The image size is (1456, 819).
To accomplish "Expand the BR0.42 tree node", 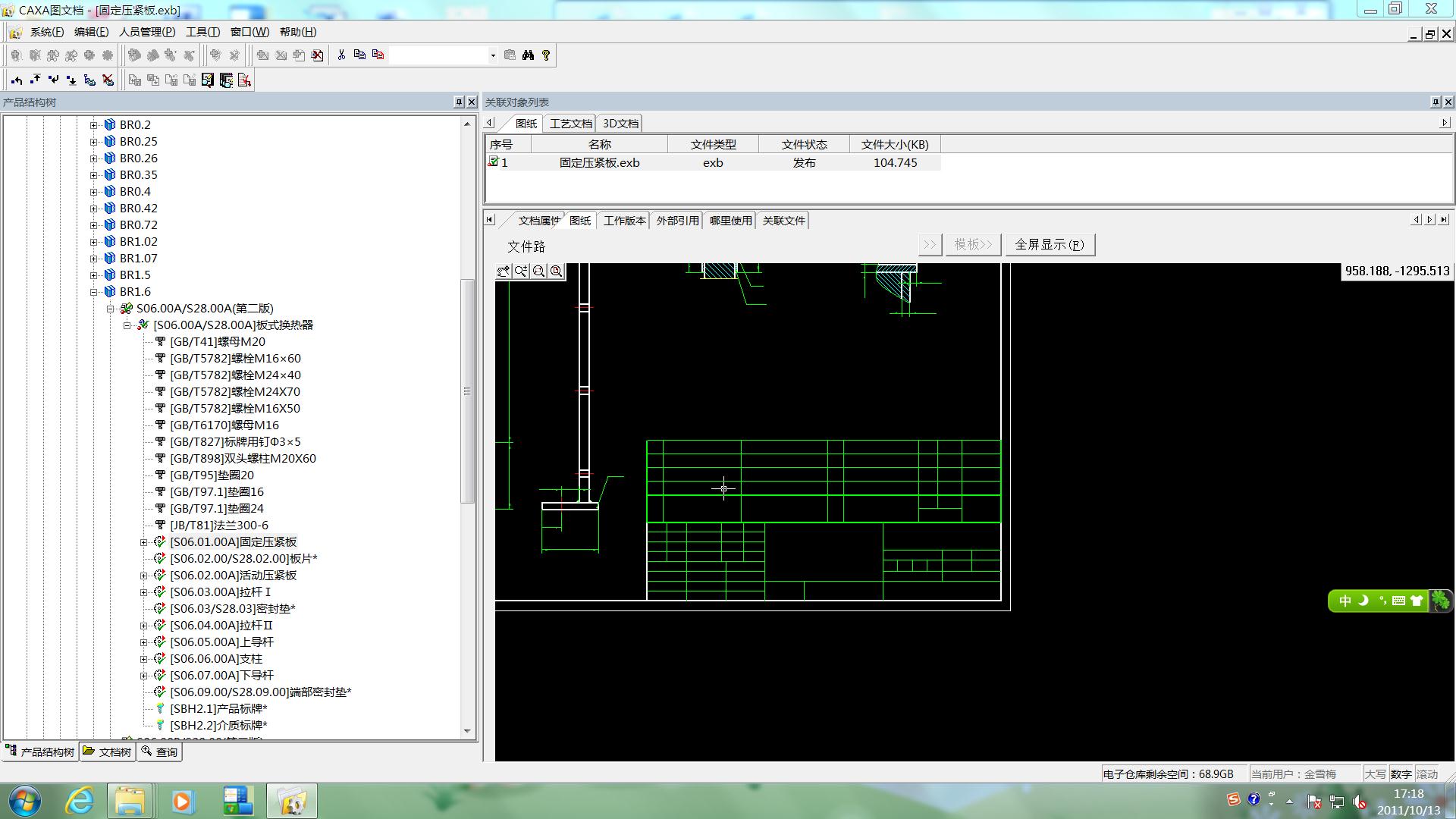I will 93,209.
